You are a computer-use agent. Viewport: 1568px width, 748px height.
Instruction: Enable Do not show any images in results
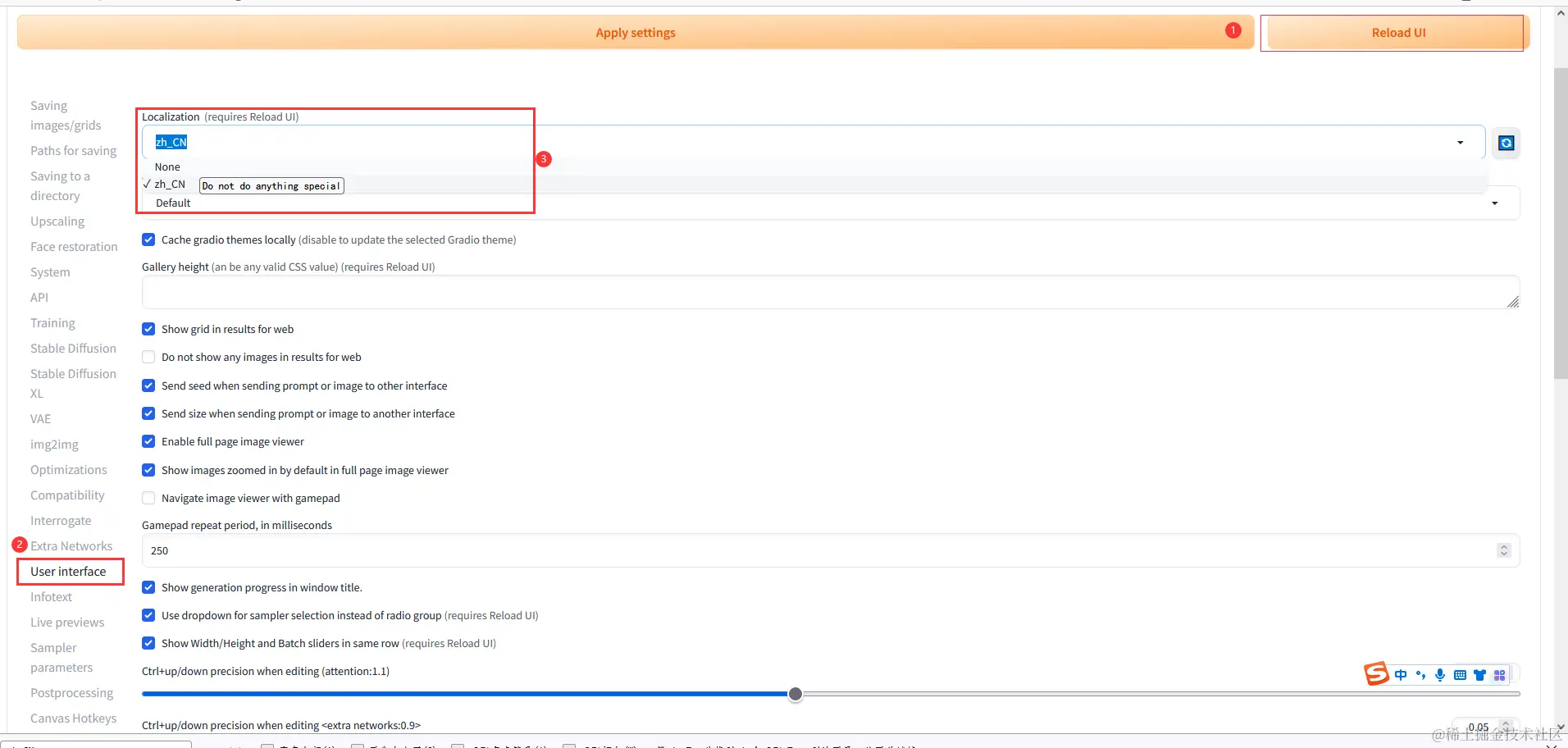tap(148, 357)
